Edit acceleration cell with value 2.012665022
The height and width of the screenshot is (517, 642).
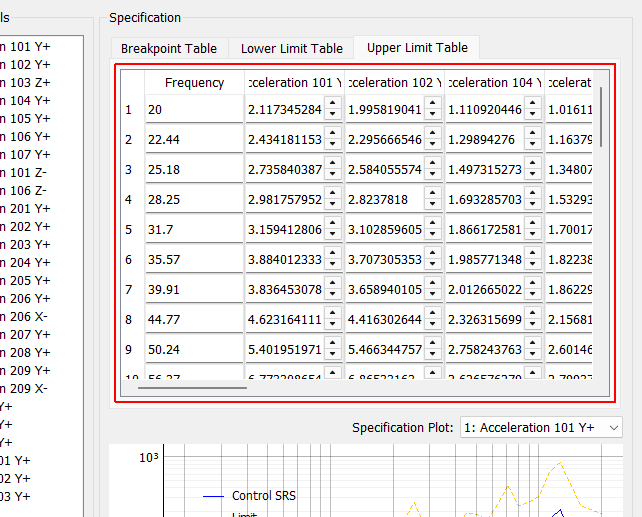click(x=485, y=289)
